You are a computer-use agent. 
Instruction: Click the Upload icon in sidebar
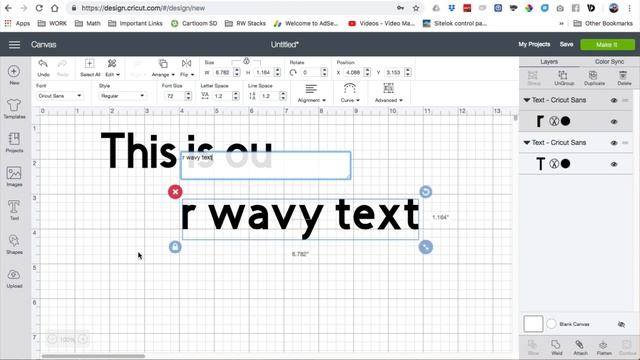pos(14,278)
